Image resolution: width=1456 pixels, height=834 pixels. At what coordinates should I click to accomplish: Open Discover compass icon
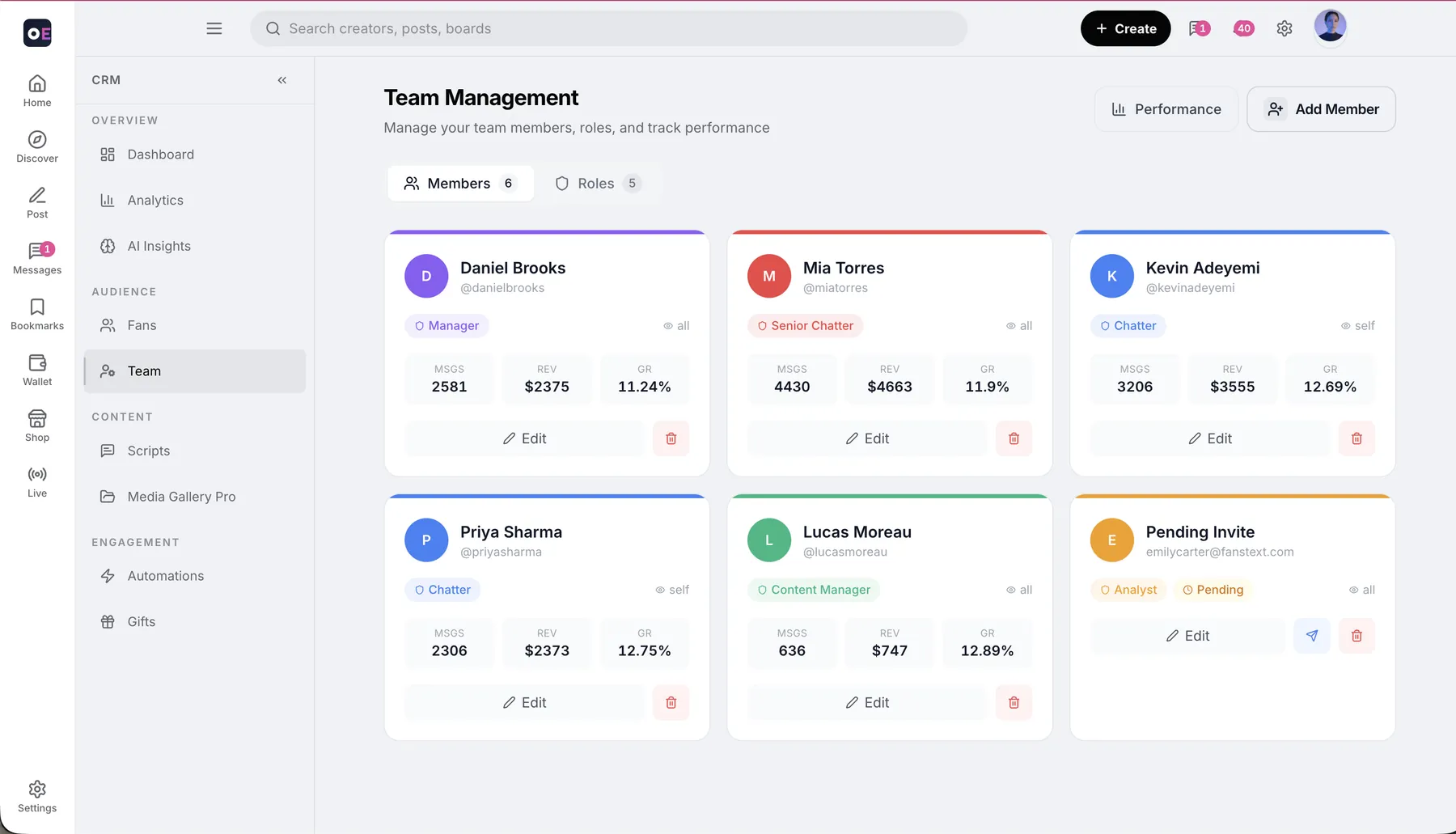[37, 147]
